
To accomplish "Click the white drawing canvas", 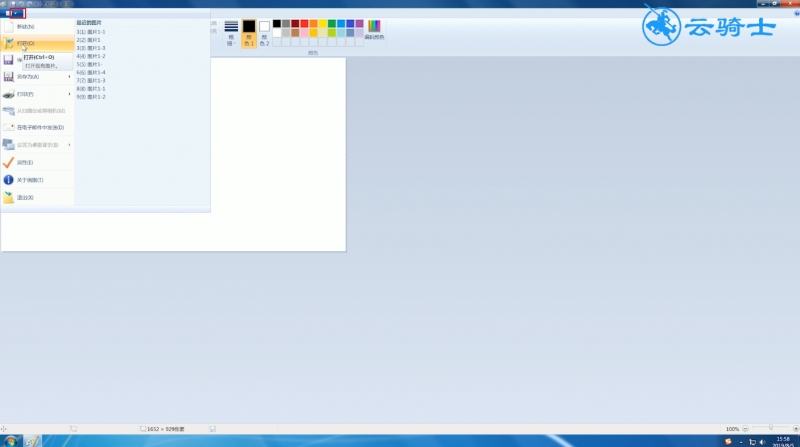I will [278, 155].
